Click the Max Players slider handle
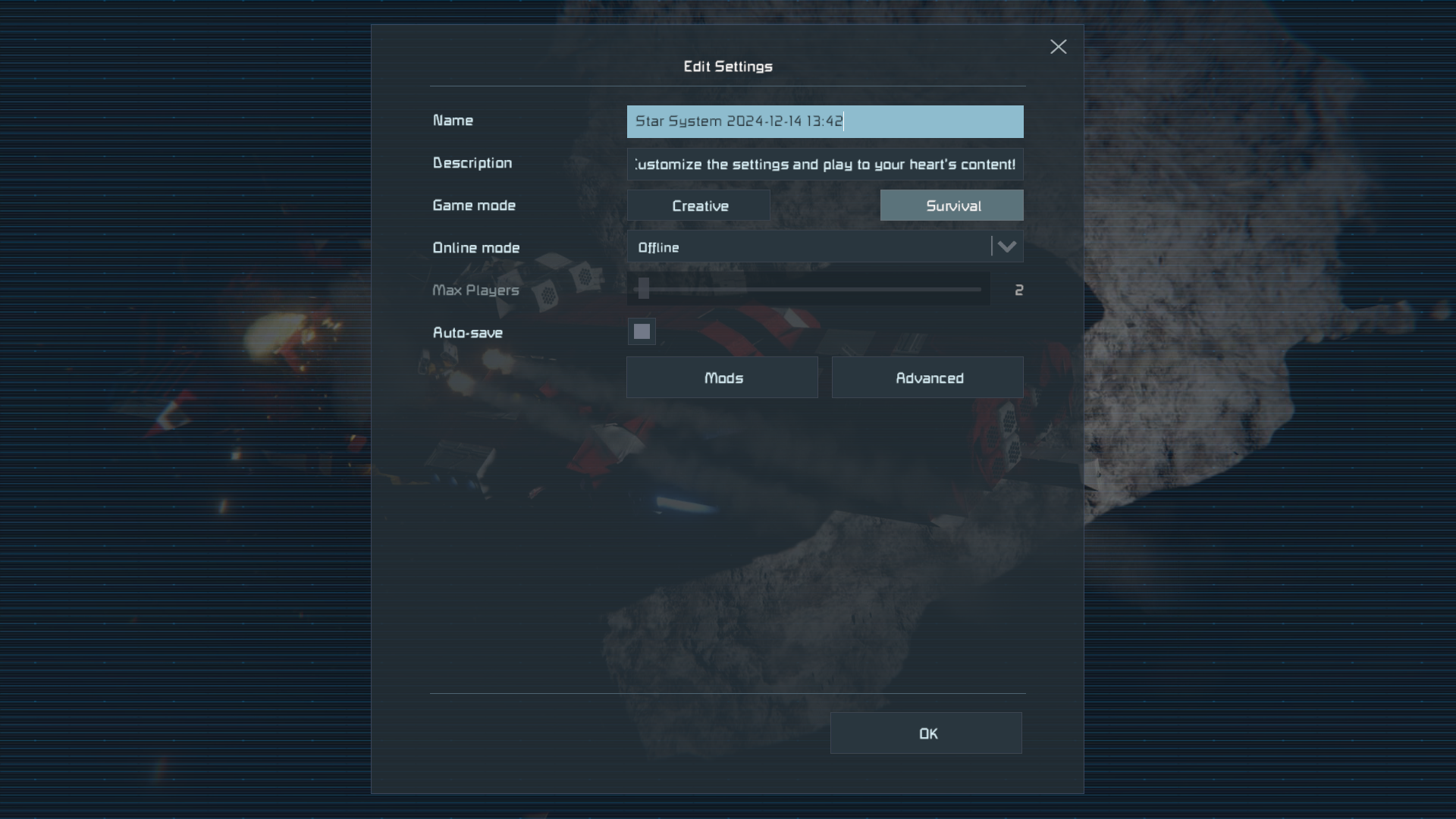This screenshot has width=1456, height=819. [644, 288]
